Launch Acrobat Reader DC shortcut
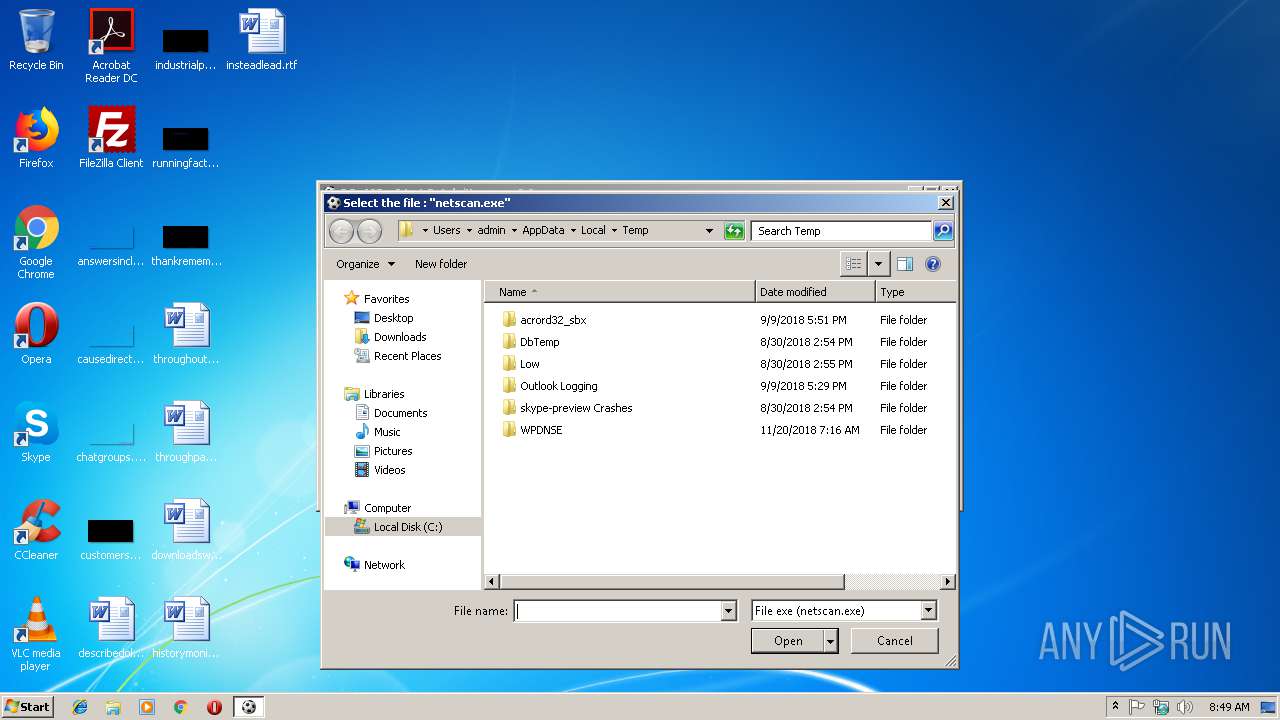 click(x=111, y=46)
